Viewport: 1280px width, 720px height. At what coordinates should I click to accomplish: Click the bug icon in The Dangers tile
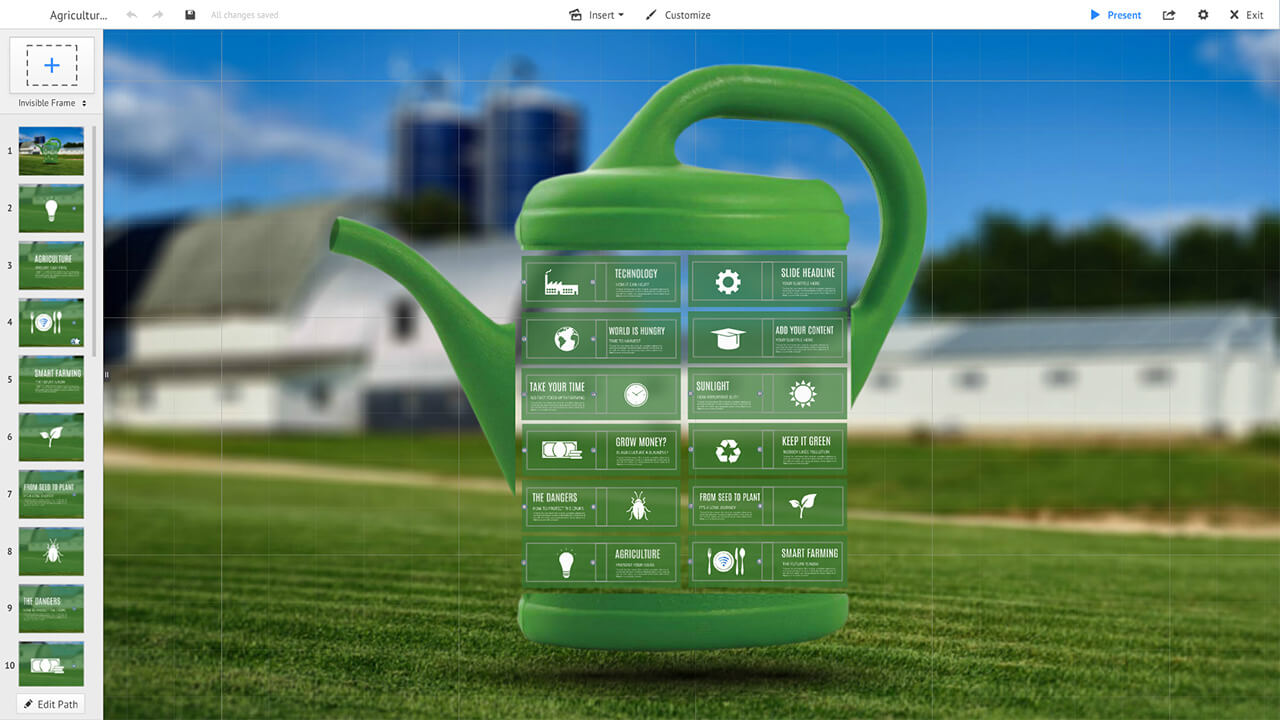(637, 507)
